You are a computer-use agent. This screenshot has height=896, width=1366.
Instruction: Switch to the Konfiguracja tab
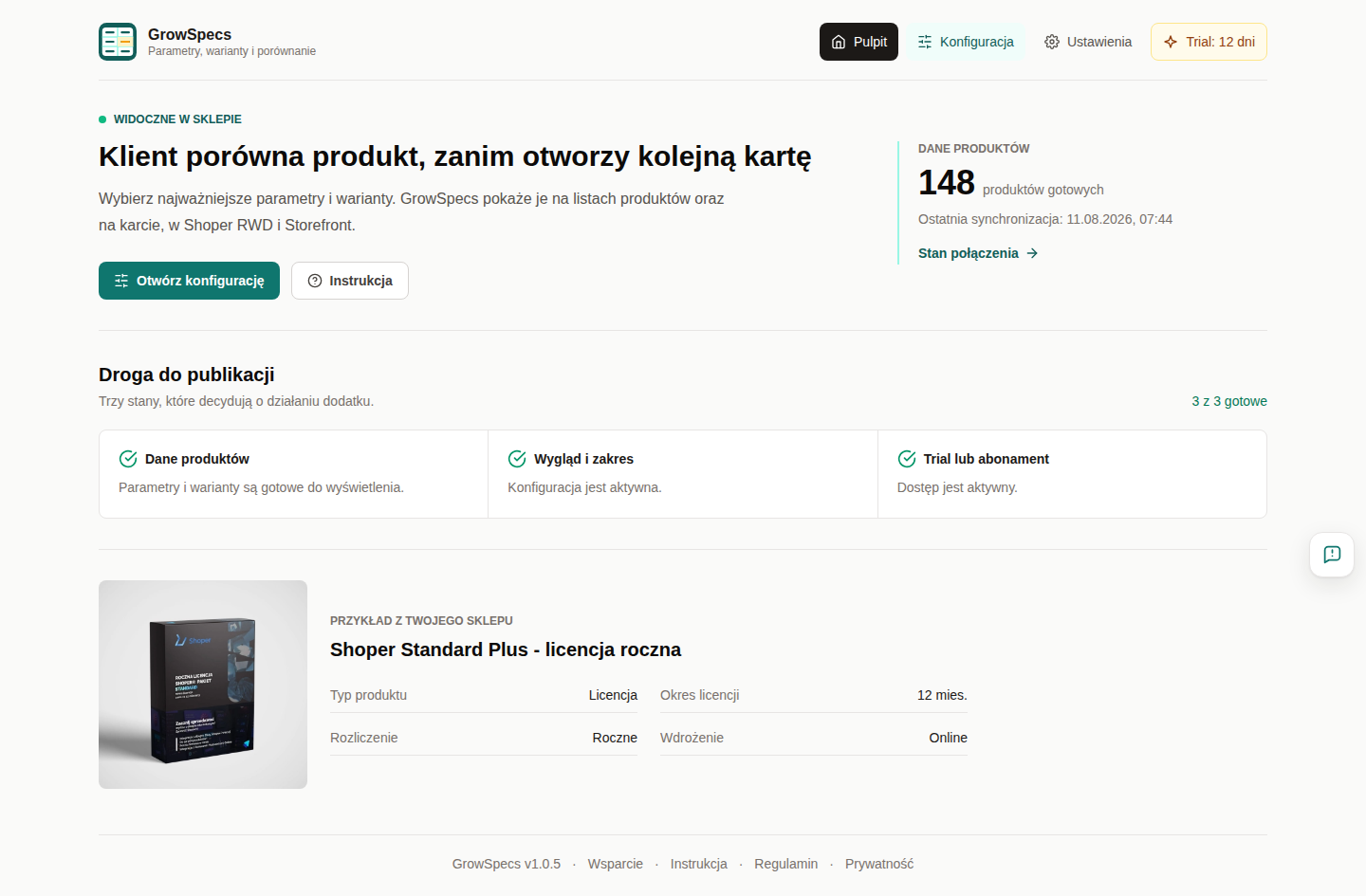(966, 42)
